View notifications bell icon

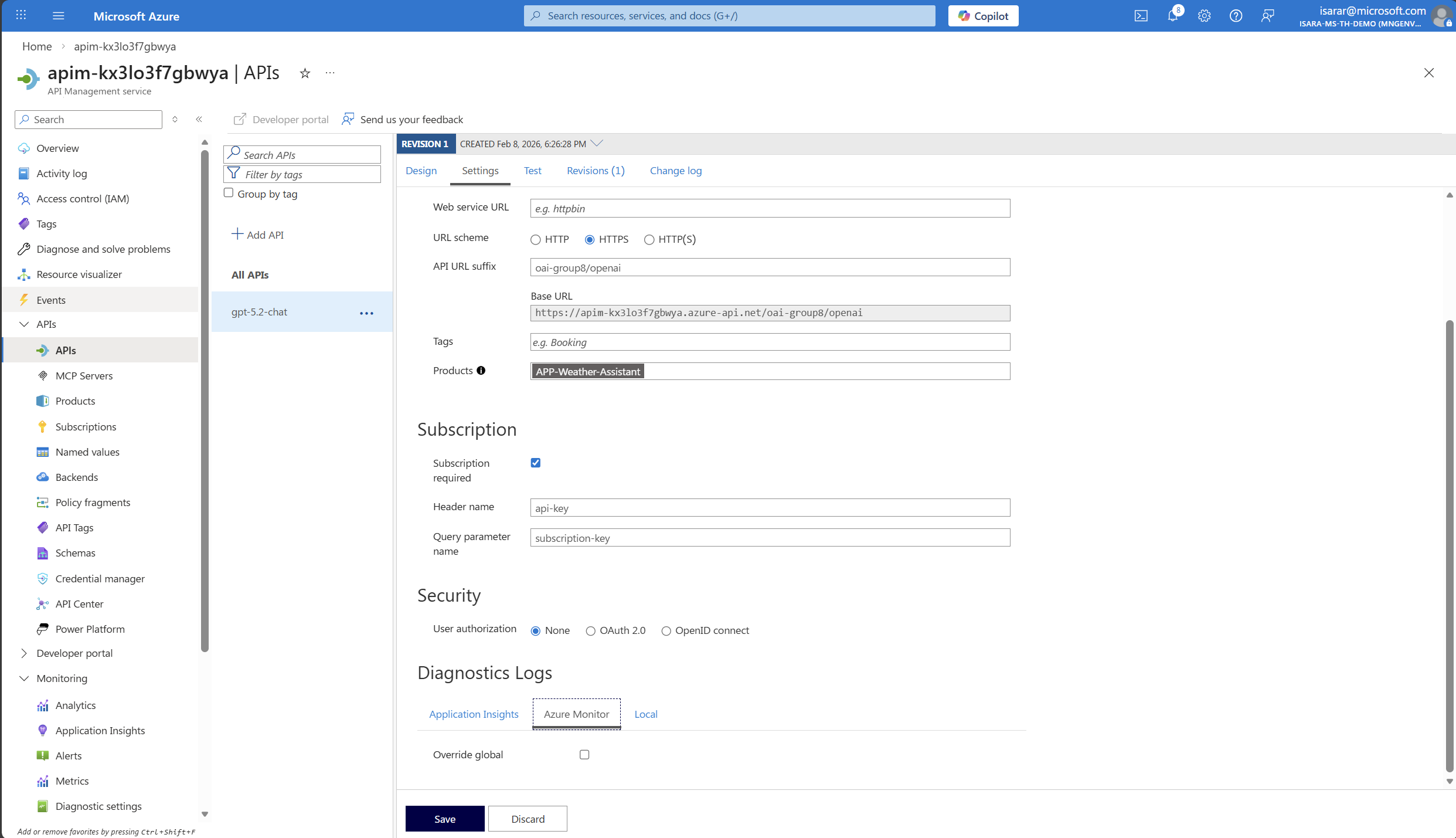[x=1172, y=16]
